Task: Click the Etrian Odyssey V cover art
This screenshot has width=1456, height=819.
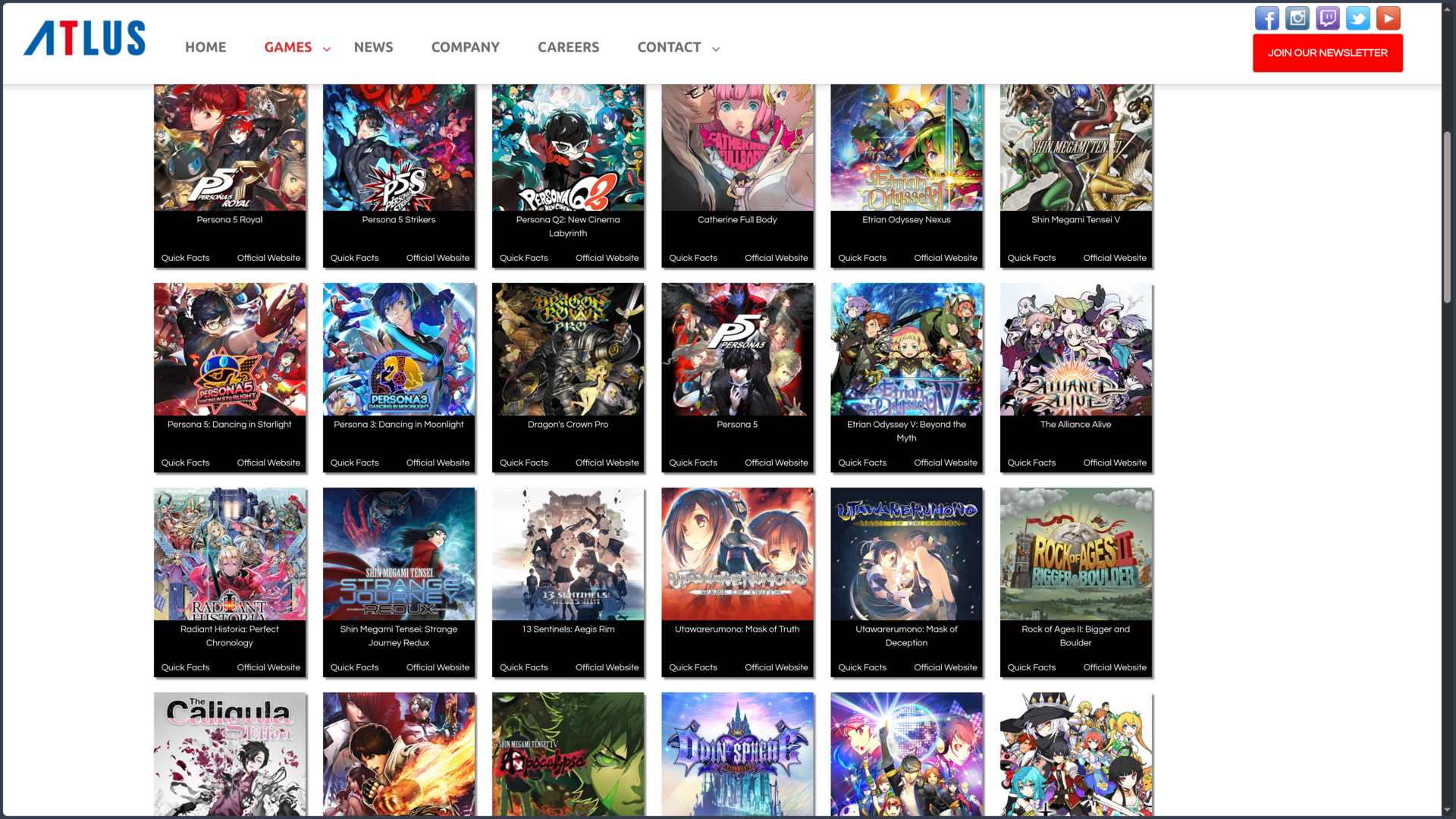Action: pyautogui.click(x=906, y=350)
